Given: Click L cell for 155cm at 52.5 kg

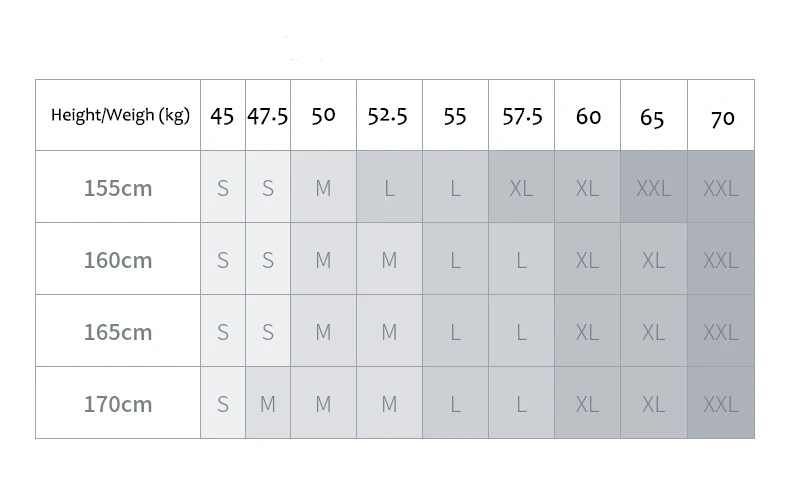Looking at the screenshot, I should click(x=389, y=187).
